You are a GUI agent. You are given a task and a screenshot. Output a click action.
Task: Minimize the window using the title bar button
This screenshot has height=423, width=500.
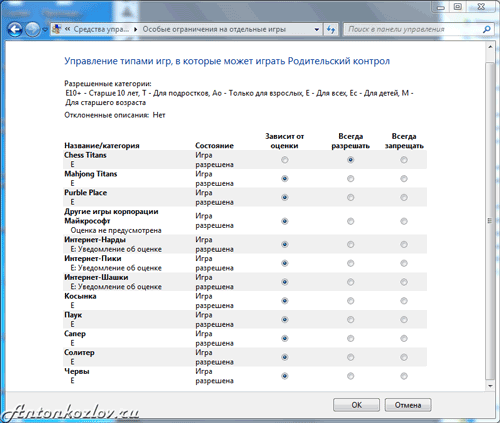[441, 7]
